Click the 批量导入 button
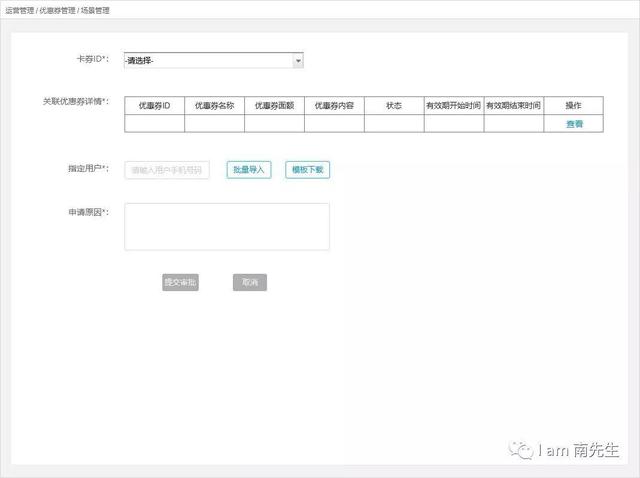 coord(249,170)
